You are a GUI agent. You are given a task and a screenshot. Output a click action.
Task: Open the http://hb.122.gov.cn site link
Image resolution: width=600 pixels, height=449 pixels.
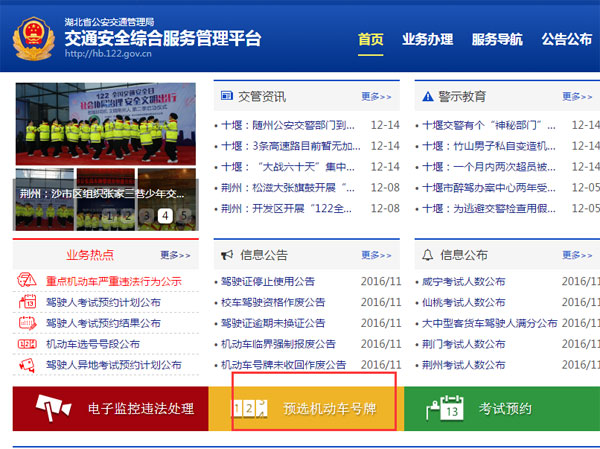click(x=108, y=54)
